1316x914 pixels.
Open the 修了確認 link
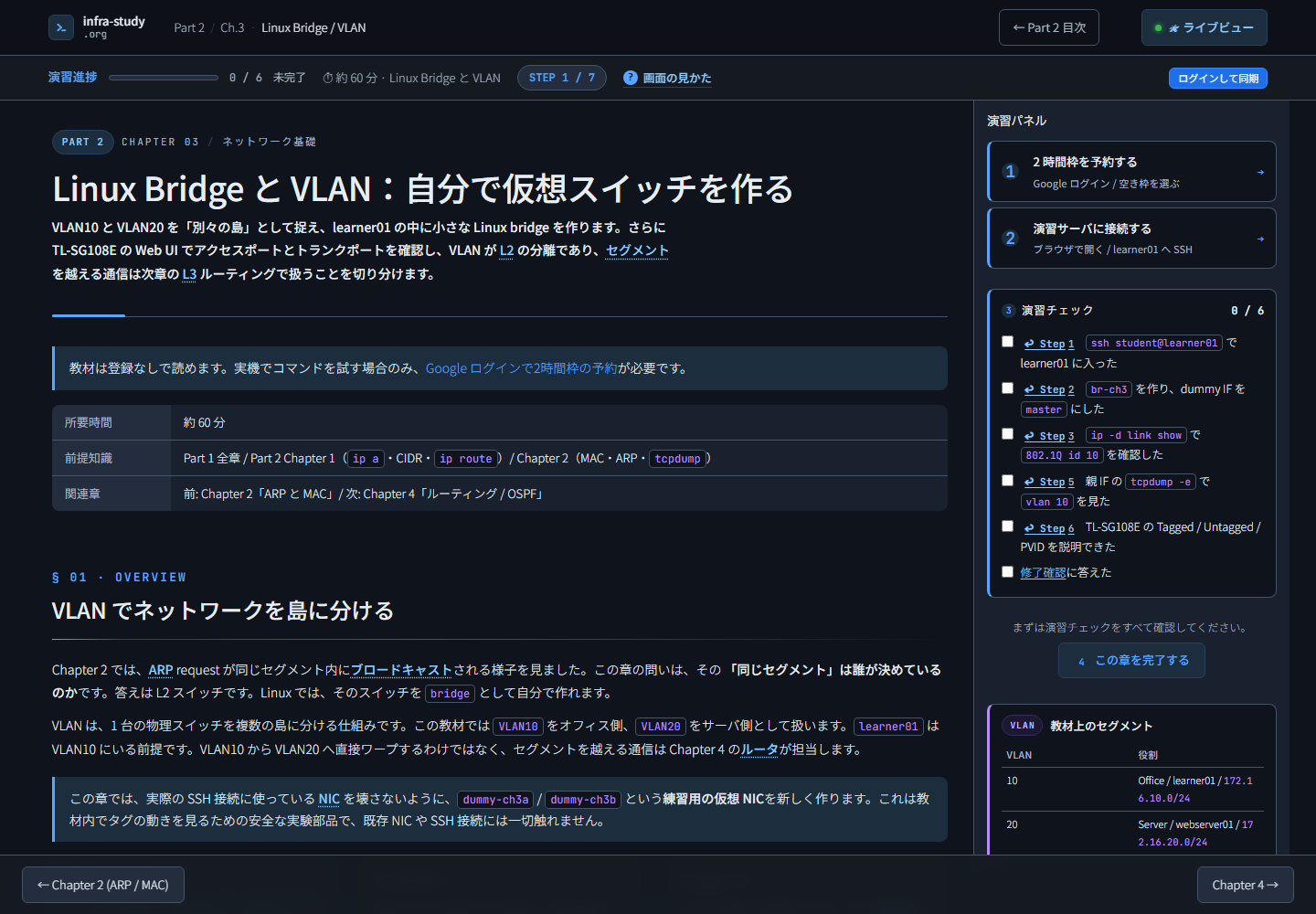pyautogui.click(x=1044, y=573)
